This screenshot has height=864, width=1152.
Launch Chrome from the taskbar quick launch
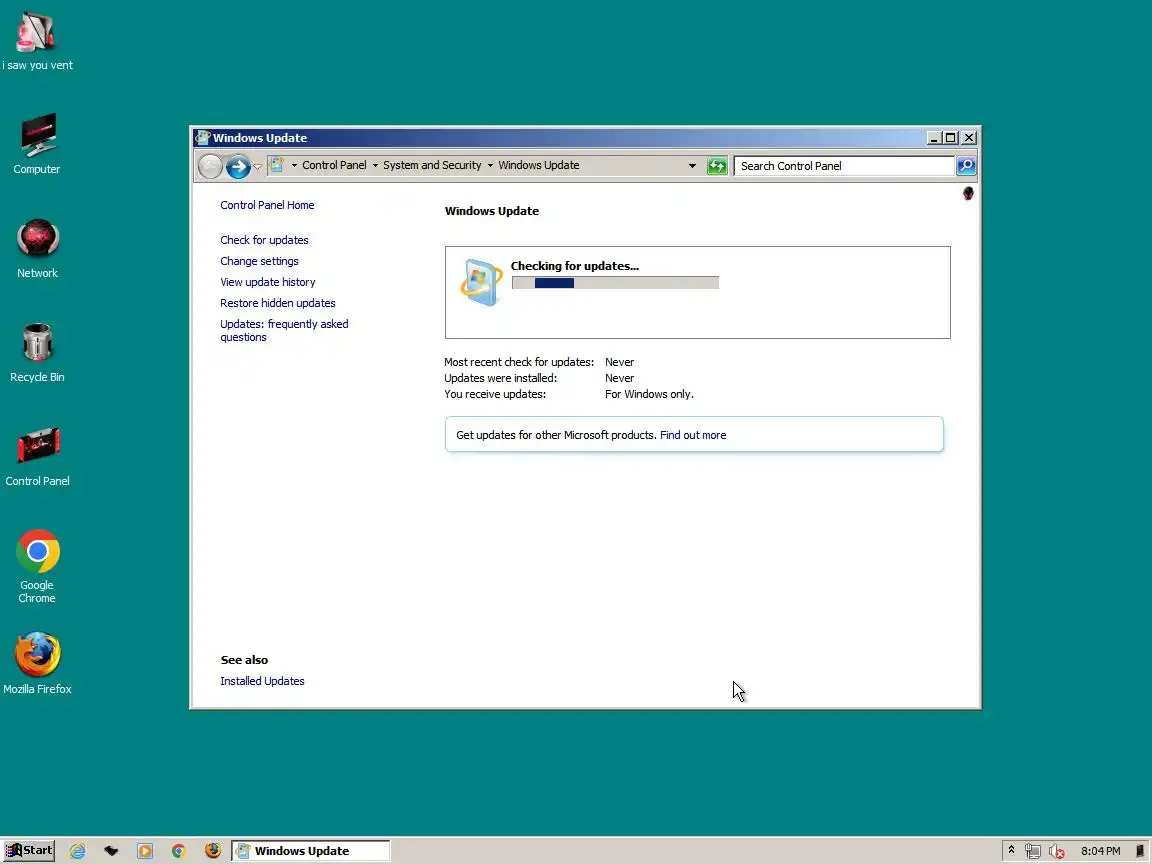click(x=179, y=851)
